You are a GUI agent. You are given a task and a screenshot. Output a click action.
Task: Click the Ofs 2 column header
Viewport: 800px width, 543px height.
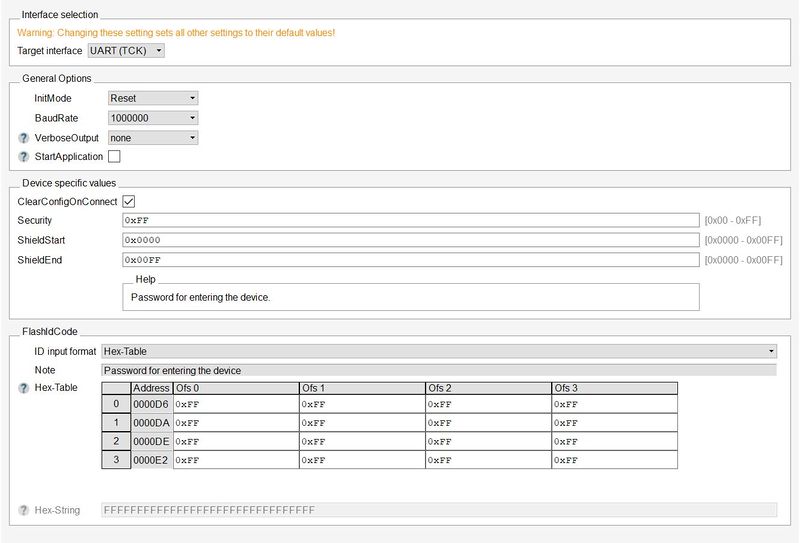(488, 388)
